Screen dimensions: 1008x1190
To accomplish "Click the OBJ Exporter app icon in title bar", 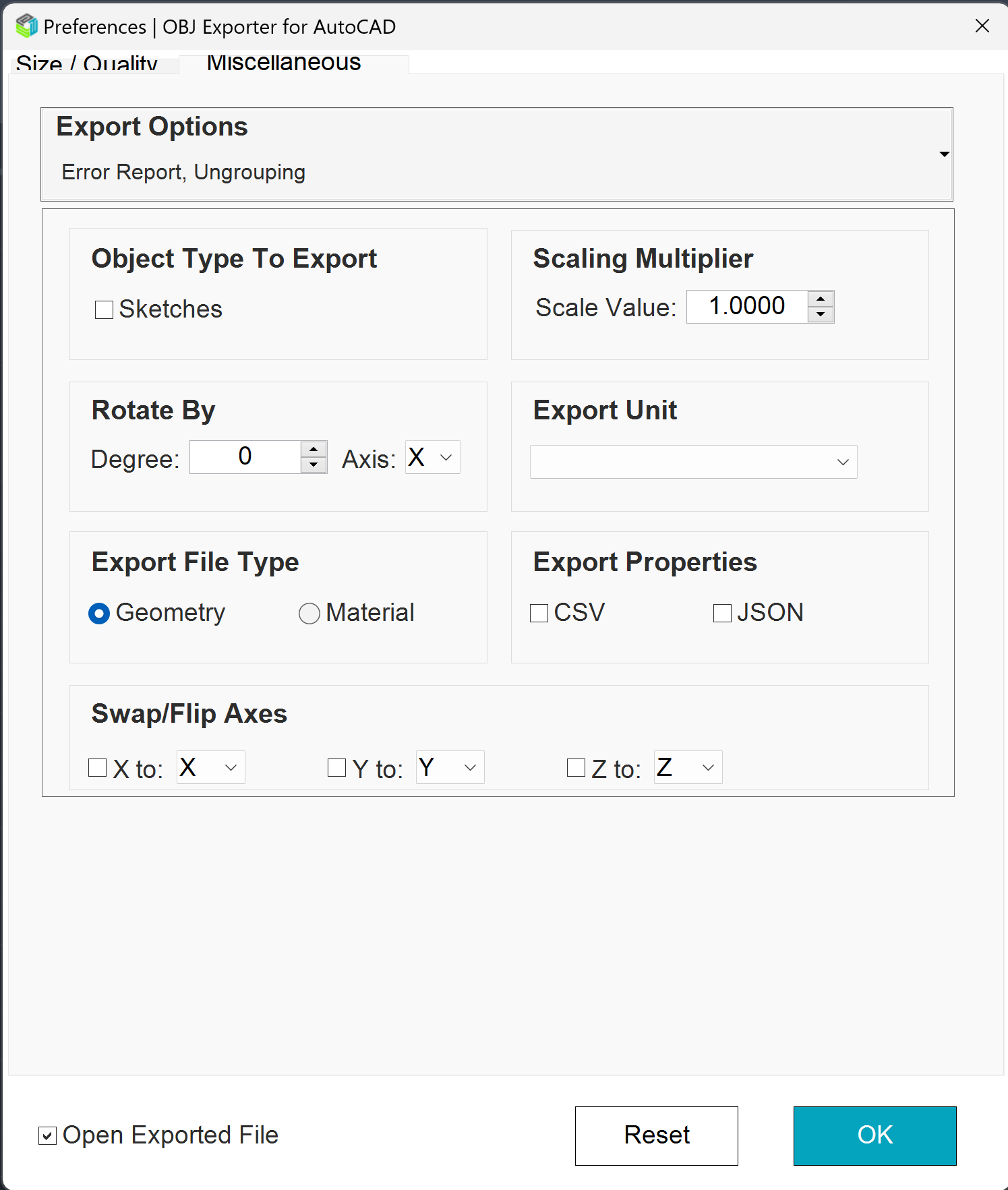I will 26,26.
